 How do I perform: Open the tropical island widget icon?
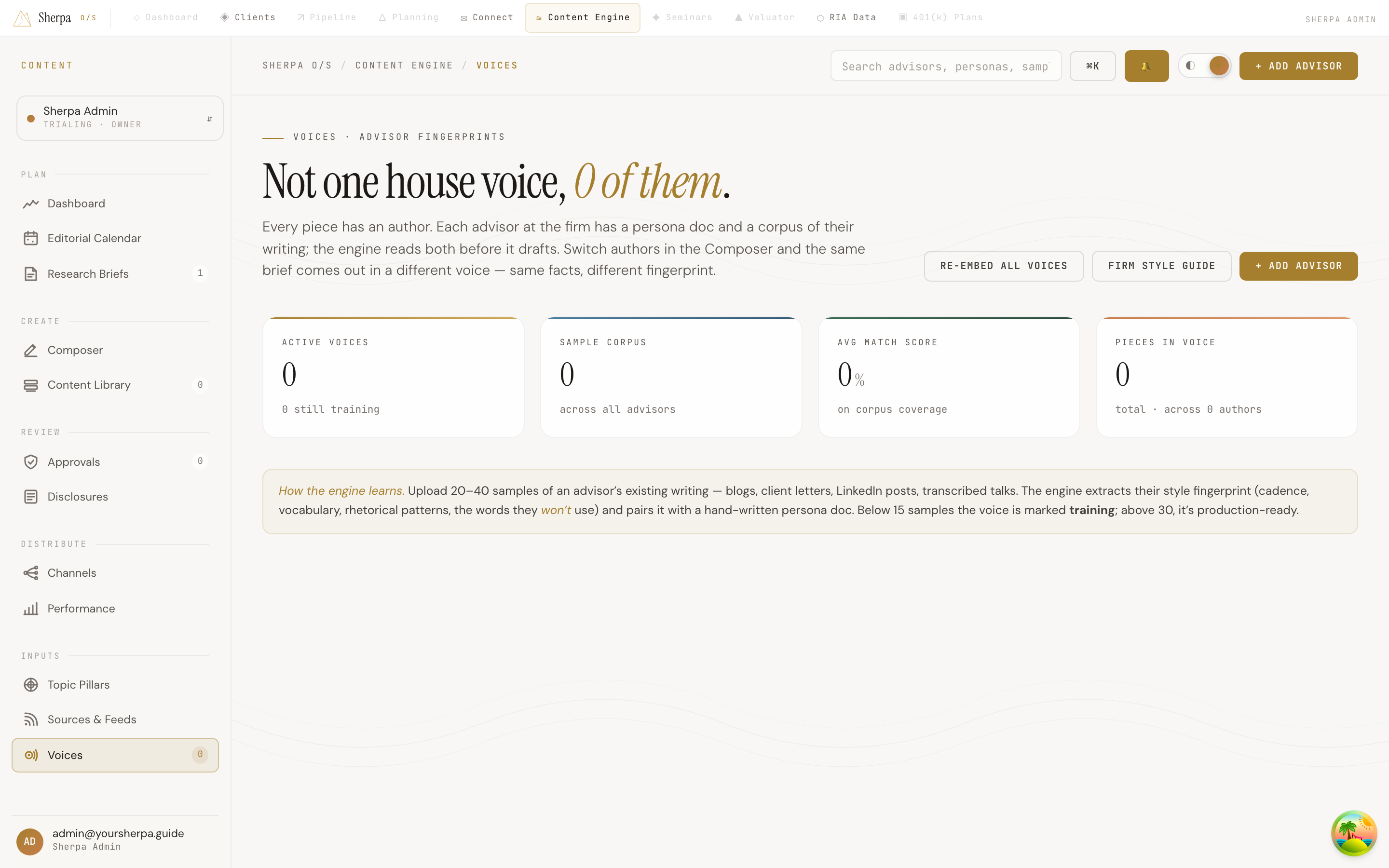pos(1354,833)
